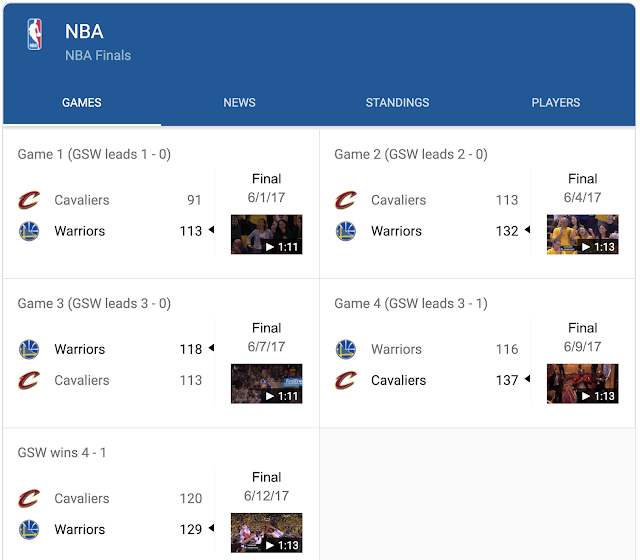Click Warriors name in the 6/12/17 game

point(80,529)
